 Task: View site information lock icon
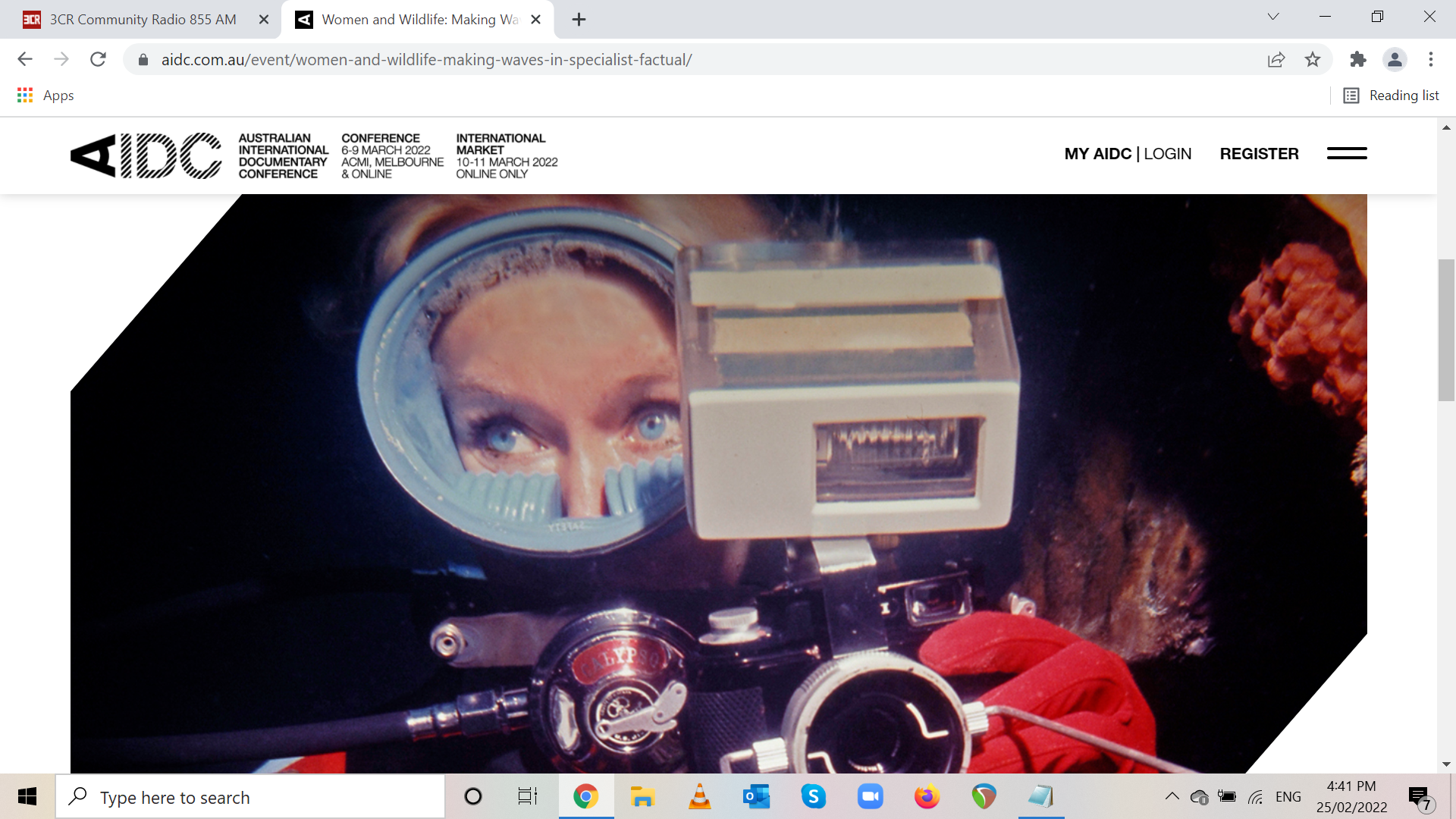pos(143,60)
